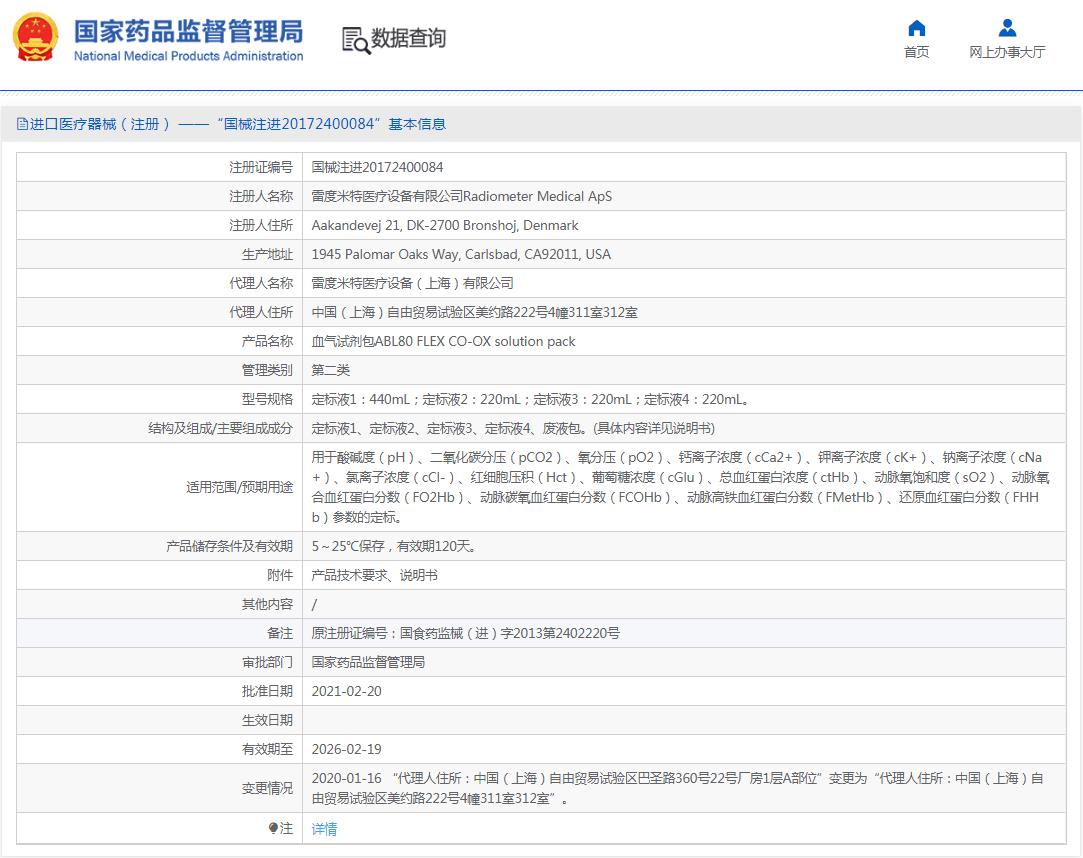Click the national emblem logo
Screen dimensions: 1083x858
point(36,37)
